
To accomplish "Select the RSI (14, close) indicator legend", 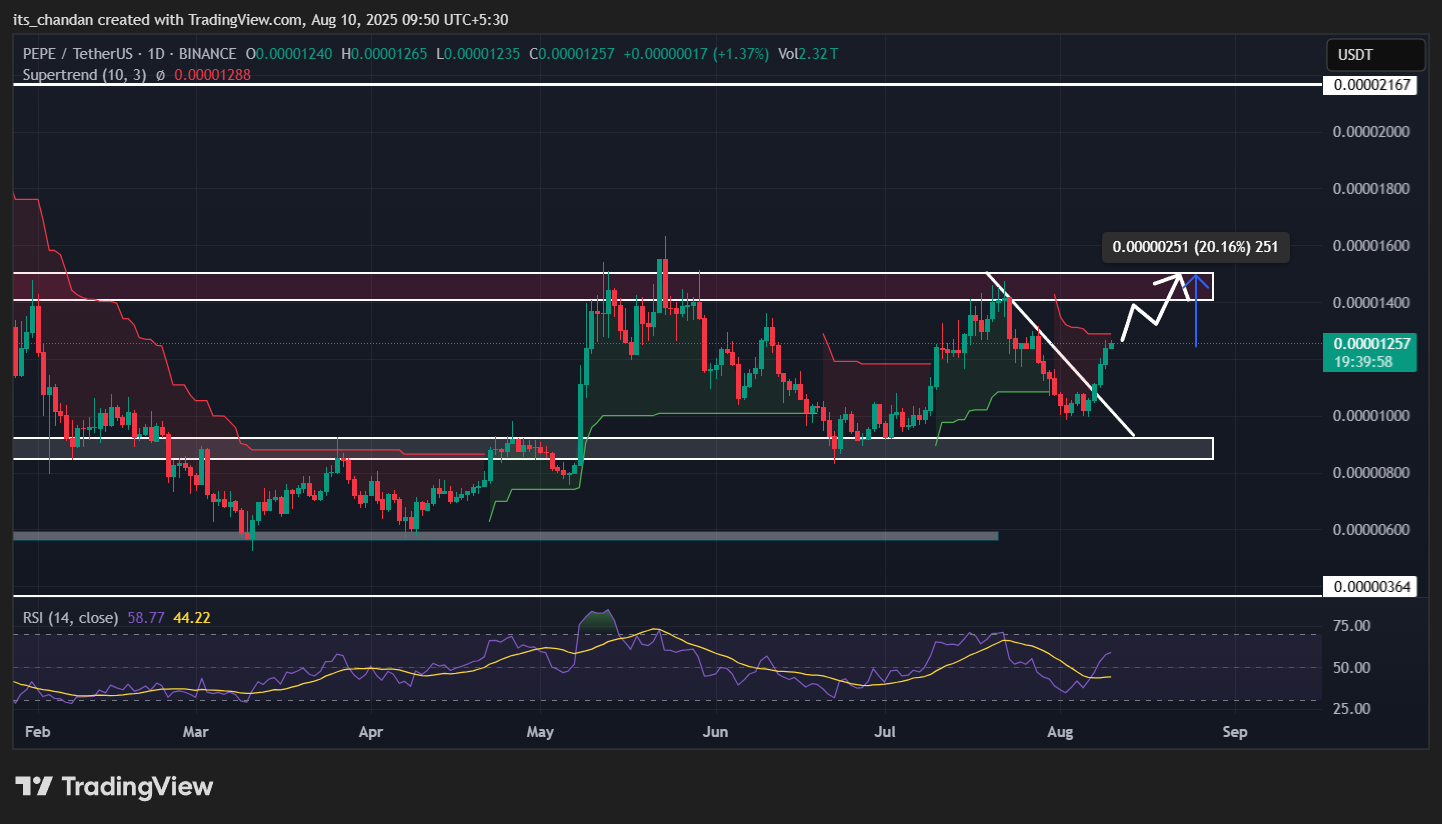I will point(70,618).
